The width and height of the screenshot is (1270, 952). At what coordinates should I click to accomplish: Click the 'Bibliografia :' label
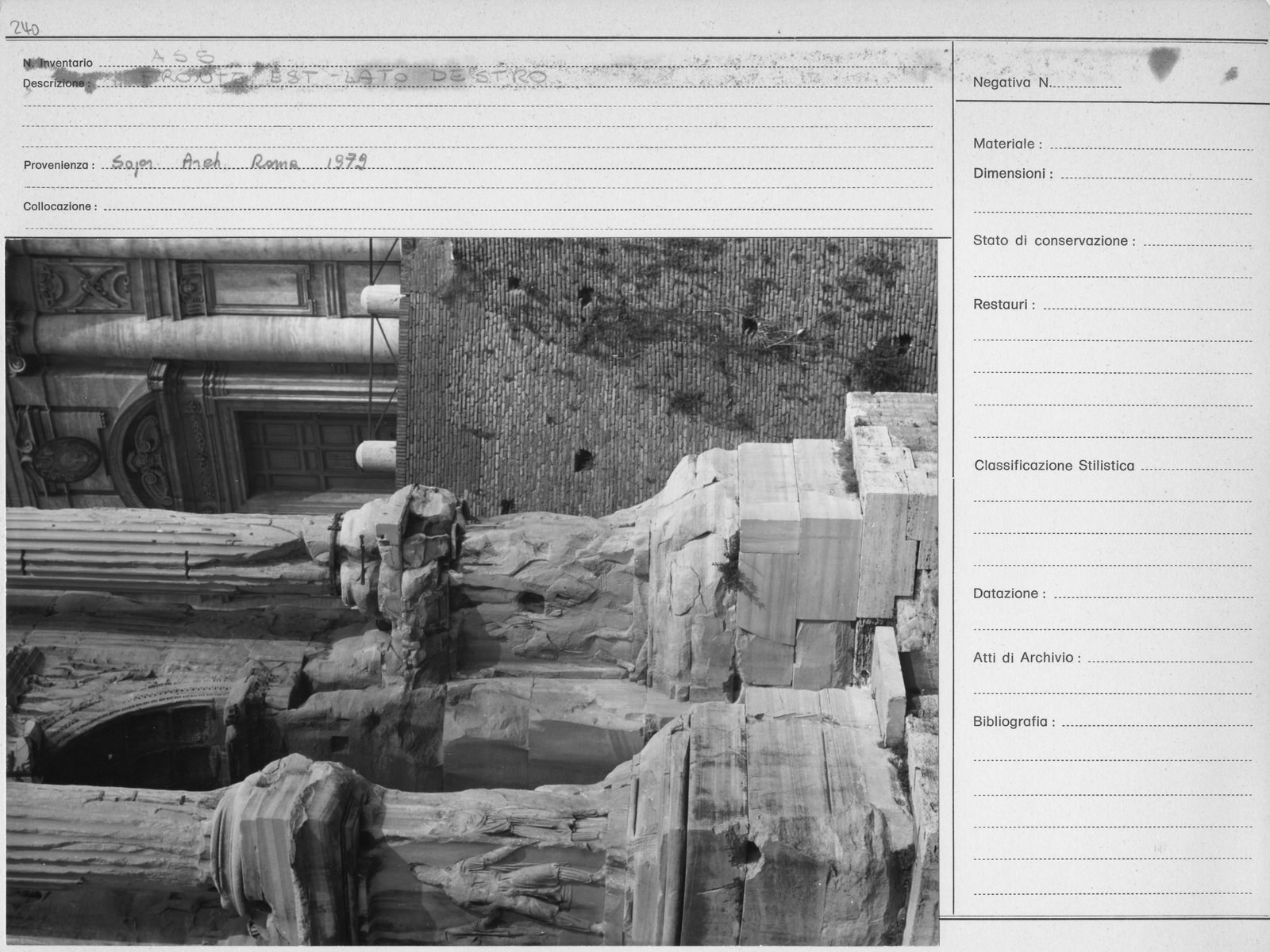click(1014, 722)
